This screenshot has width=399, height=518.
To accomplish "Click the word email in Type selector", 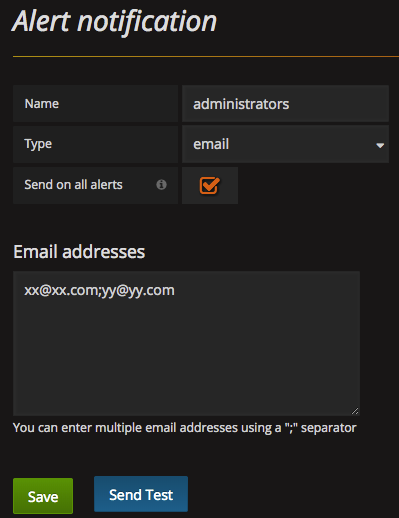I will coord(211,144).
